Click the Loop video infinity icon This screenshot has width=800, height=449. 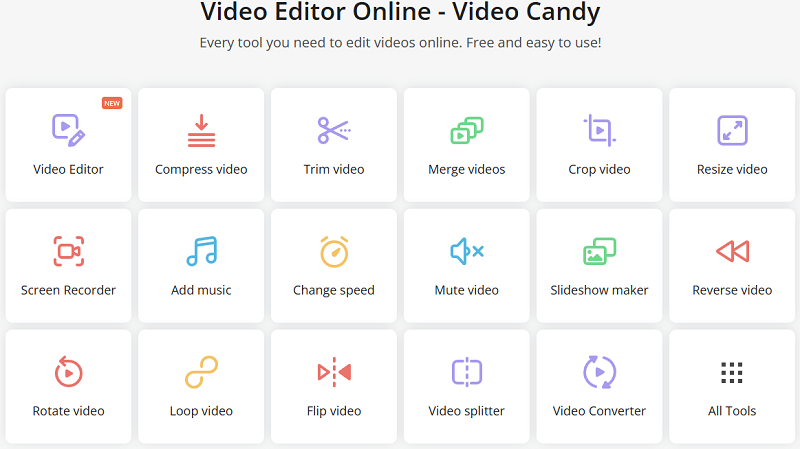[x=201, y=372]
